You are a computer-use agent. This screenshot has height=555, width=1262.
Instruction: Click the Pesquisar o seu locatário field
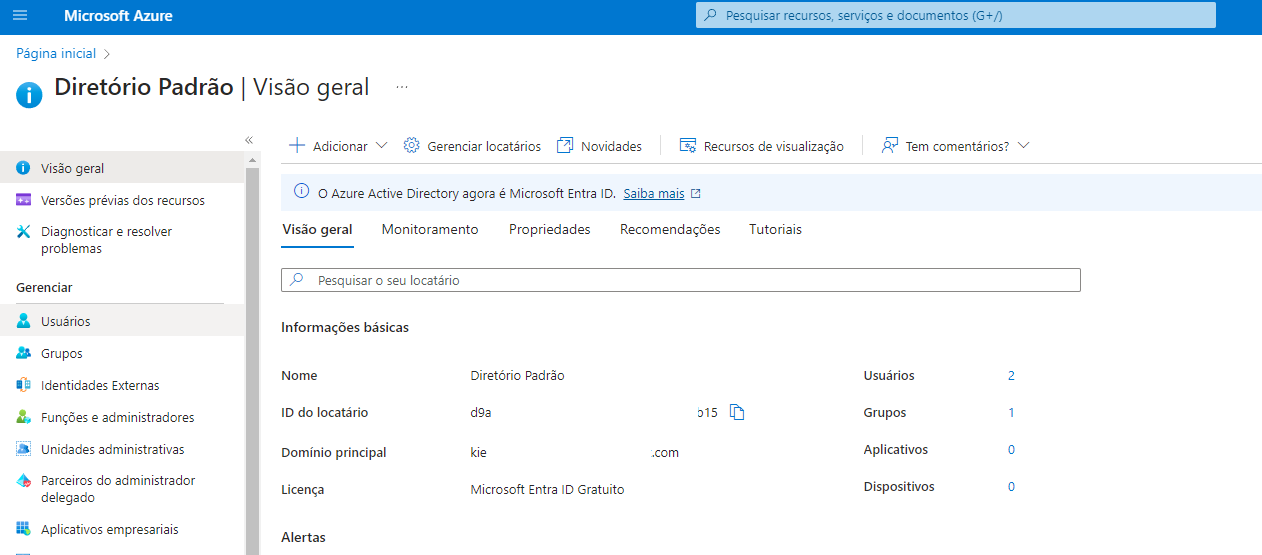pyautogui.click(x=681, y=280)
